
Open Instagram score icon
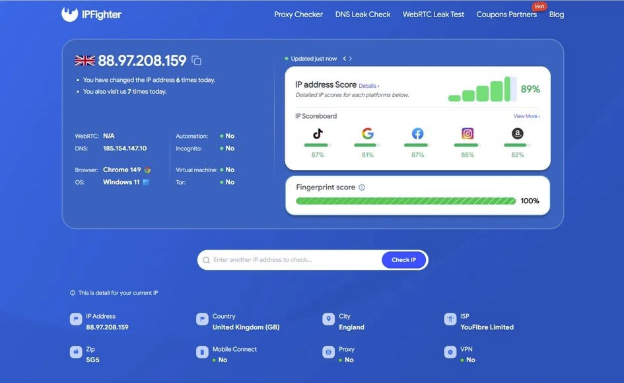click(x=467, y=133)
